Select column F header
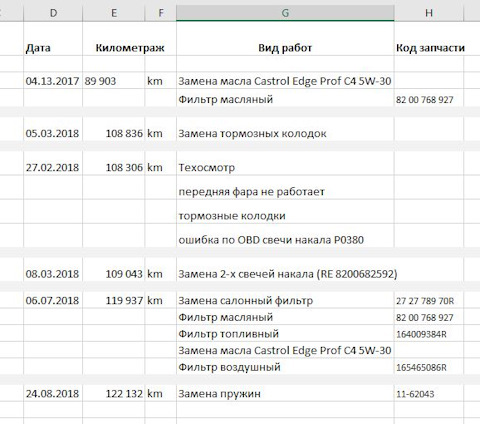The height and width of the screenshot is (424, 480). (161, 13)
